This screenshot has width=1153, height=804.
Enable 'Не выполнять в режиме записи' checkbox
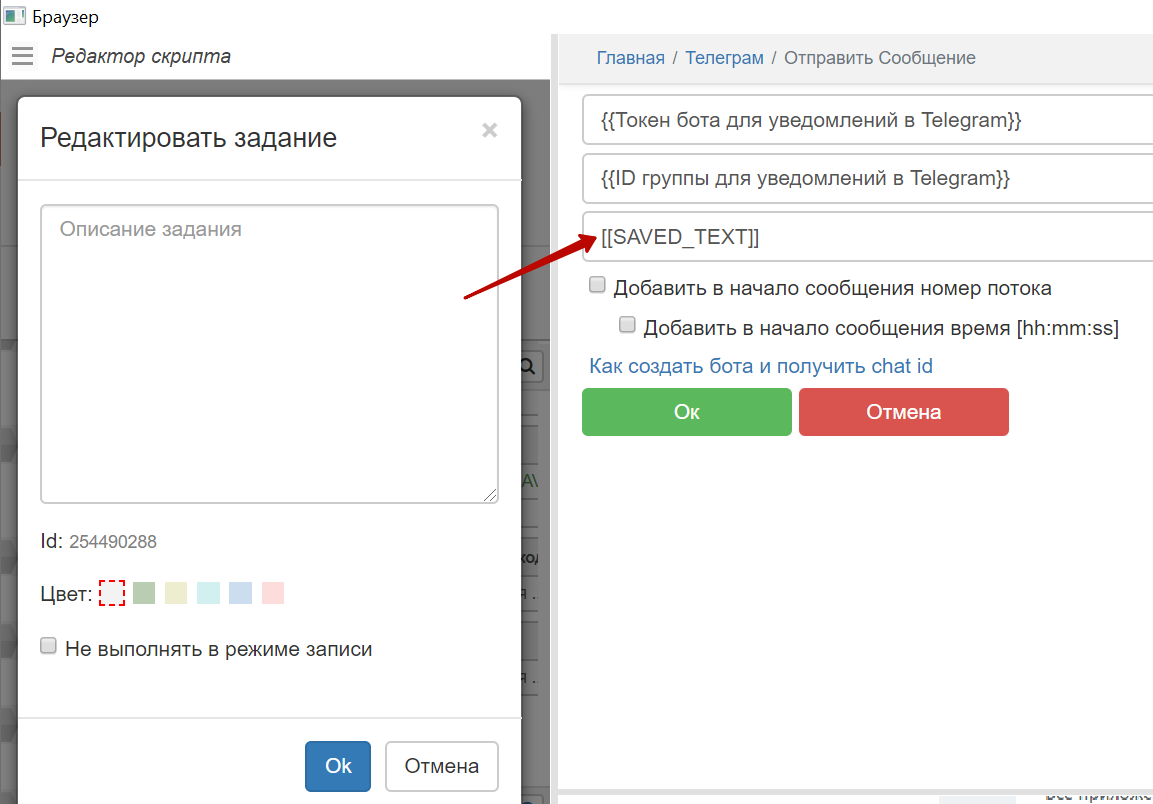click(x=48, y=646)
